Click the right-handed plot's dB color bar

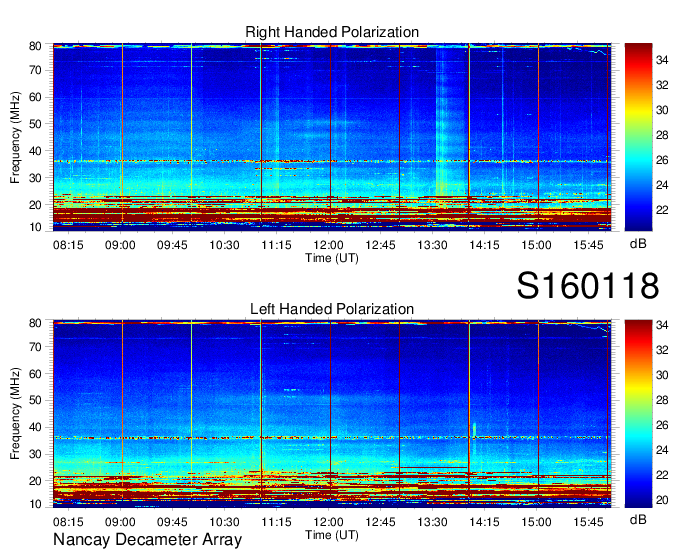[638, 137]
